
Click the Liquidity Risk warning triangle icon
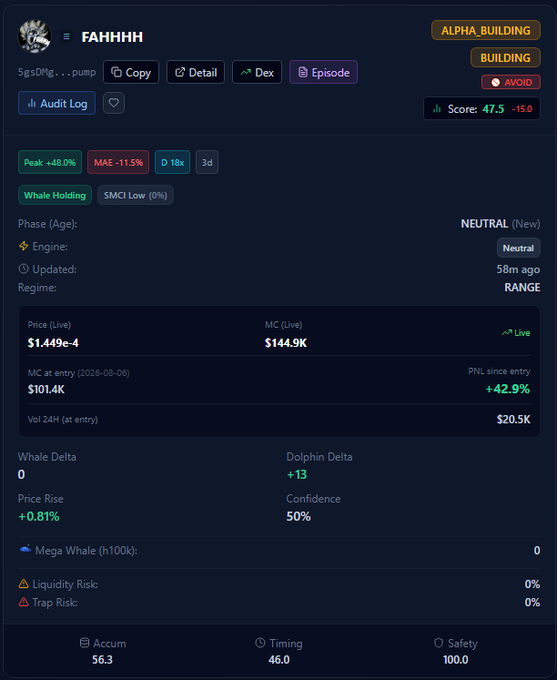tap(23, 584)
